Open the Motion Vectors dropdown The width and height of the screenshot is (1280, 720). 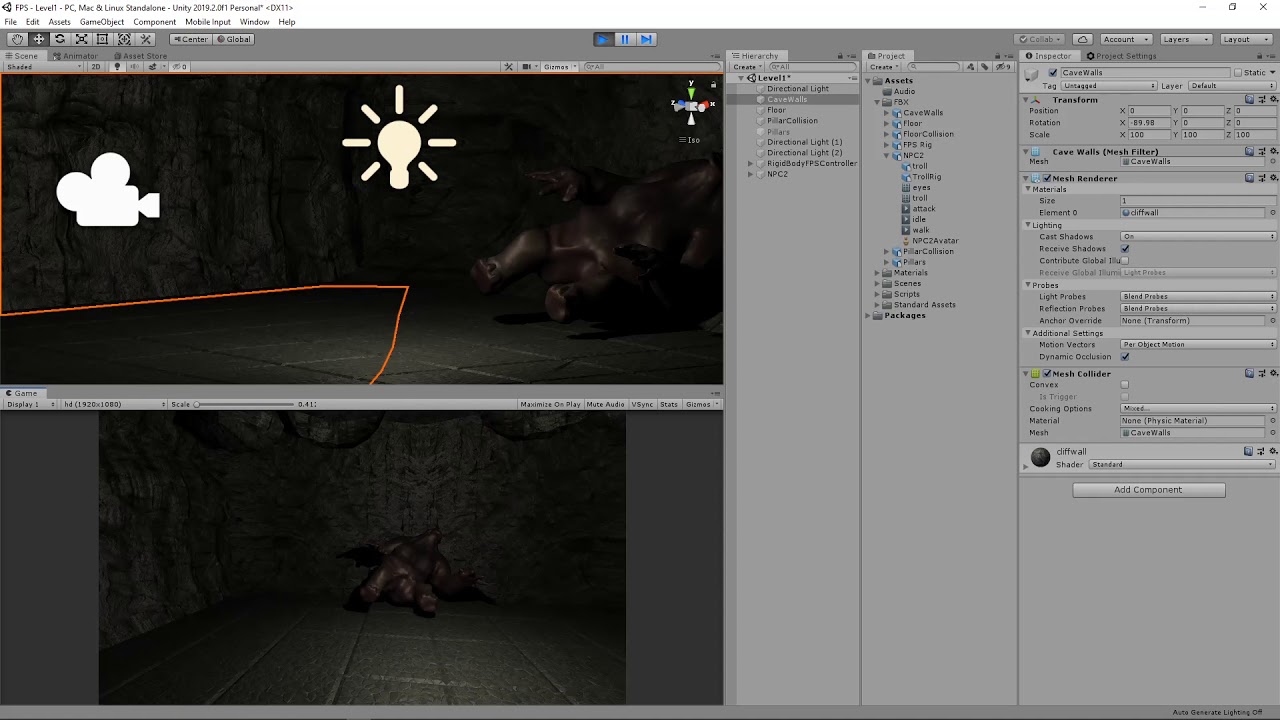[1199, 345]
